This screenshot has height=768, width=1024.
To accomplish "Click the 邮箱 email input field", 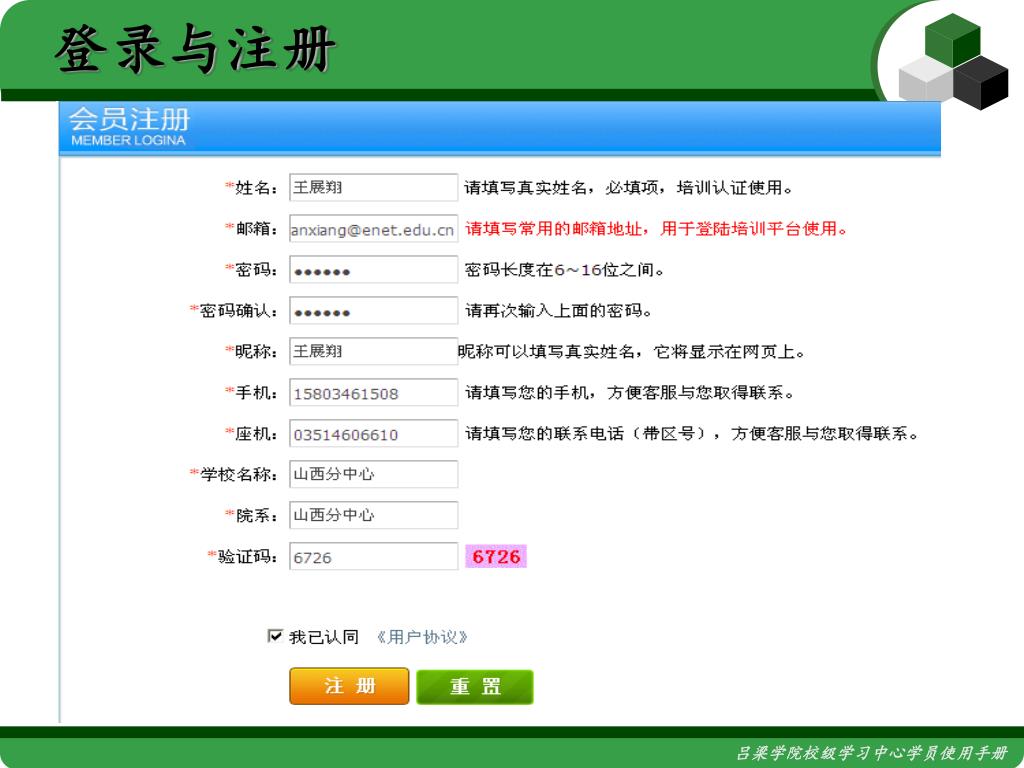I will pos(373,229).
